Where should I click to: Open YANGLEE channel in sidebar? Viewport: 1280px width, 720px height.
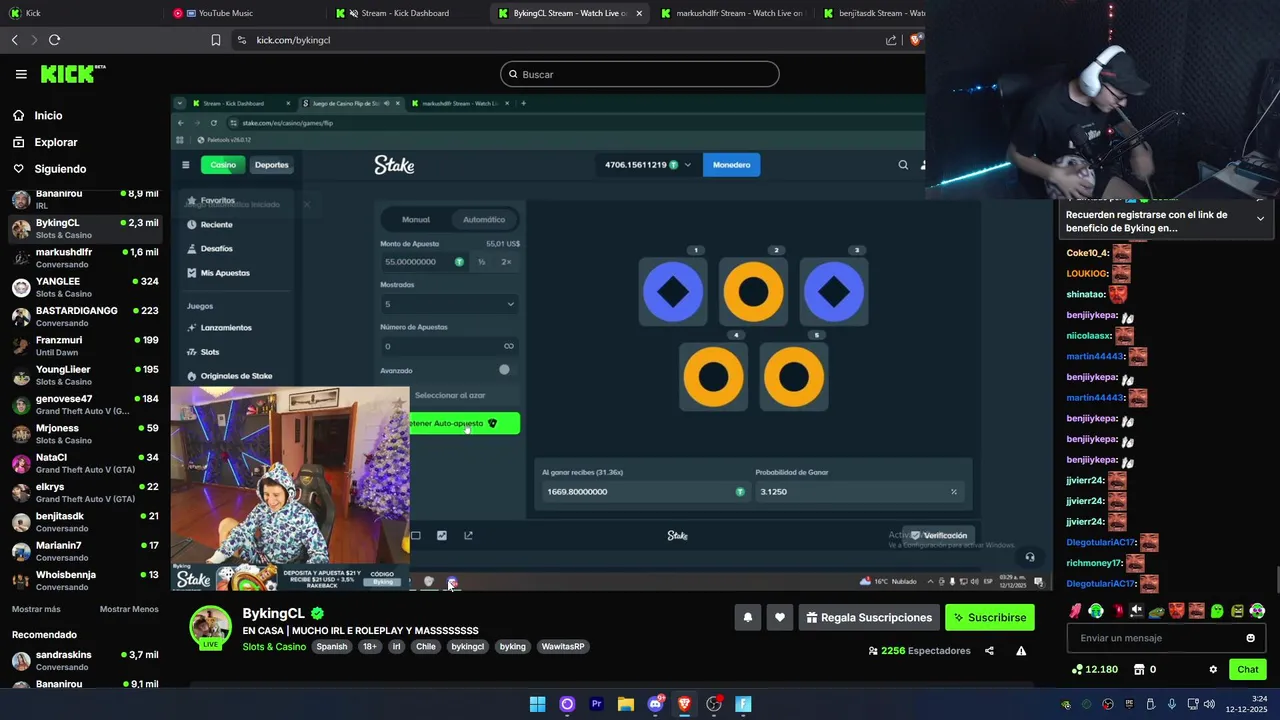coord(85,287)
